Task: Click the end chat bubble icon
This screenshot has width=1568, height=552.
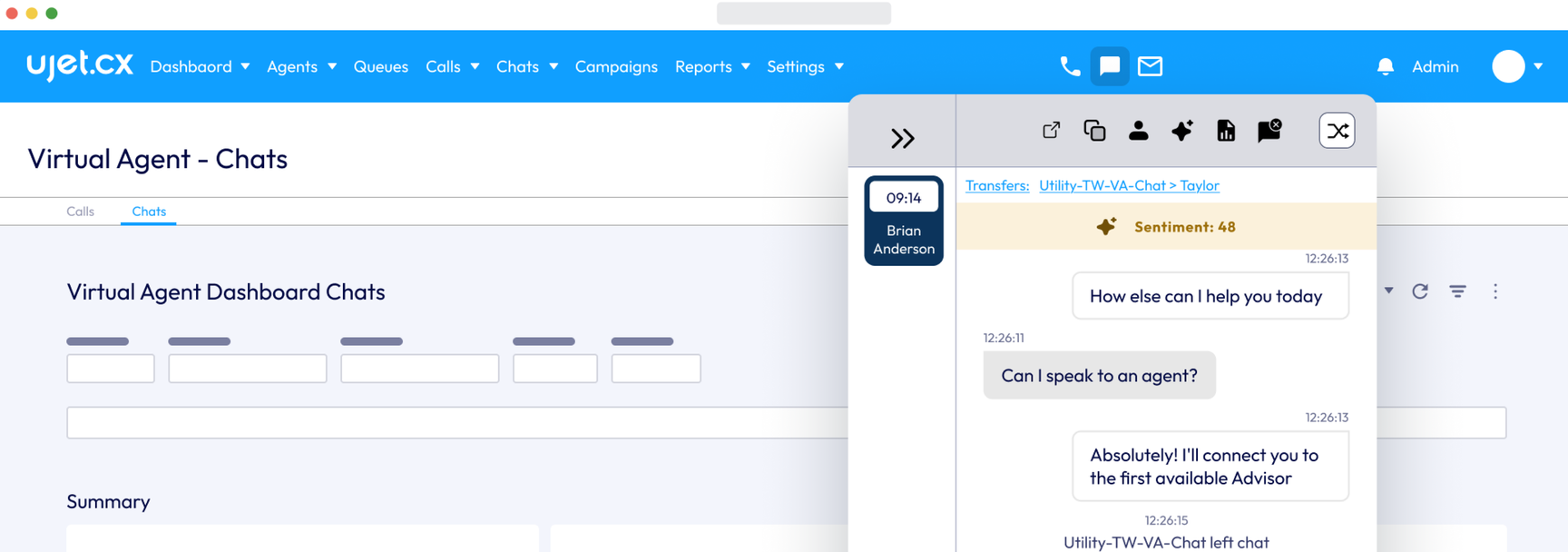Action: pyautogui.click(x=1269, y=131)
